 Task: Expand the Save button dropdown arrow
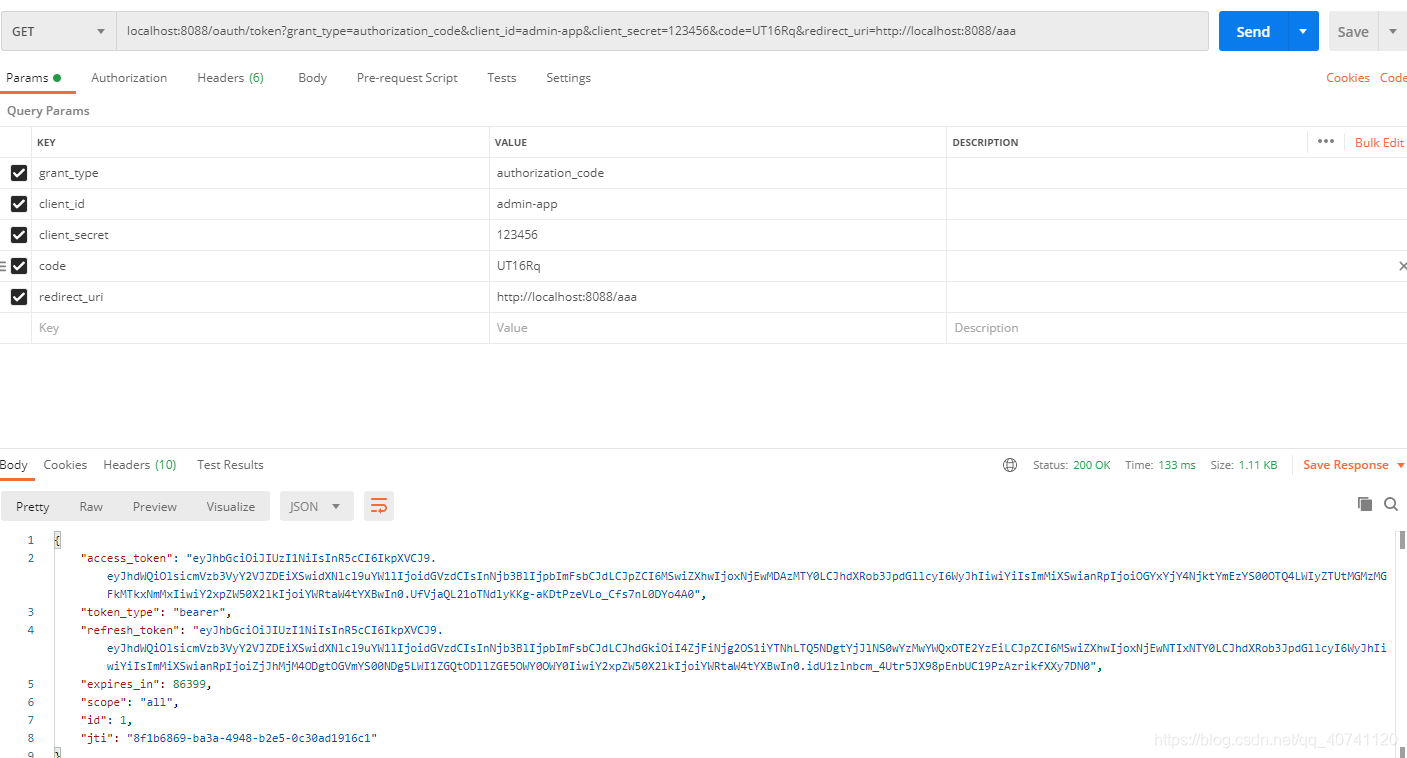[x=1393, y=32]
